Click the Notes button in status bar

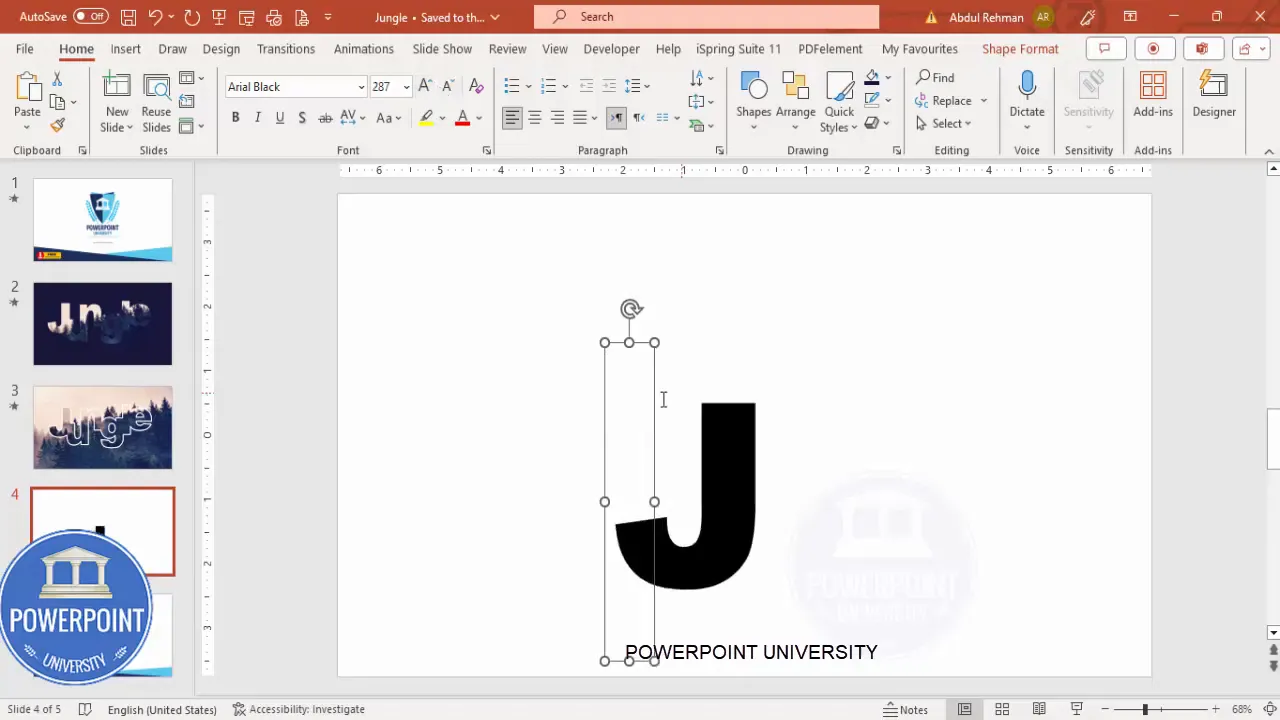[906, 709]
